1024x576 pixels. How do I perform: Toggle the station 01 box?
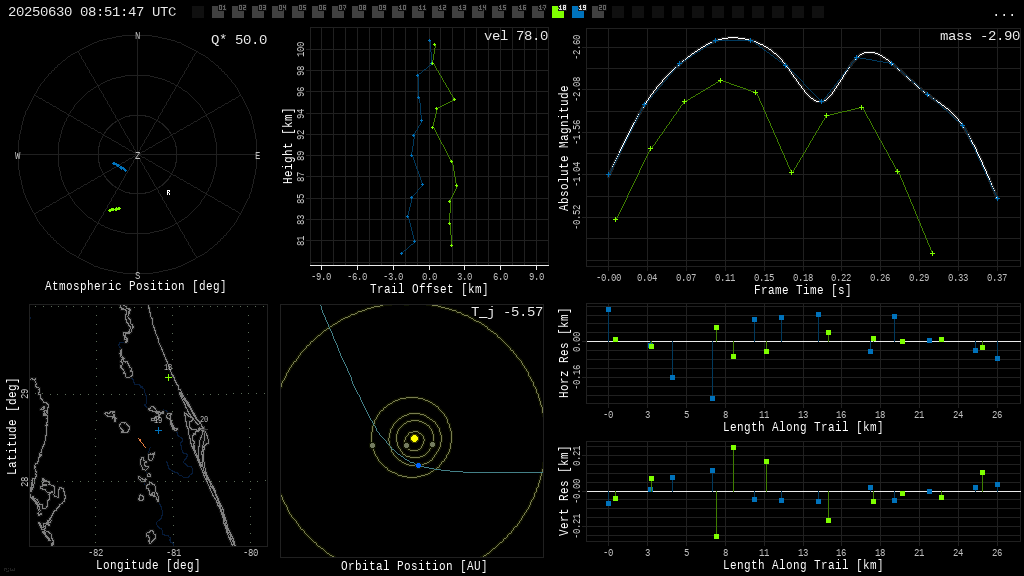tap(218, 12)
